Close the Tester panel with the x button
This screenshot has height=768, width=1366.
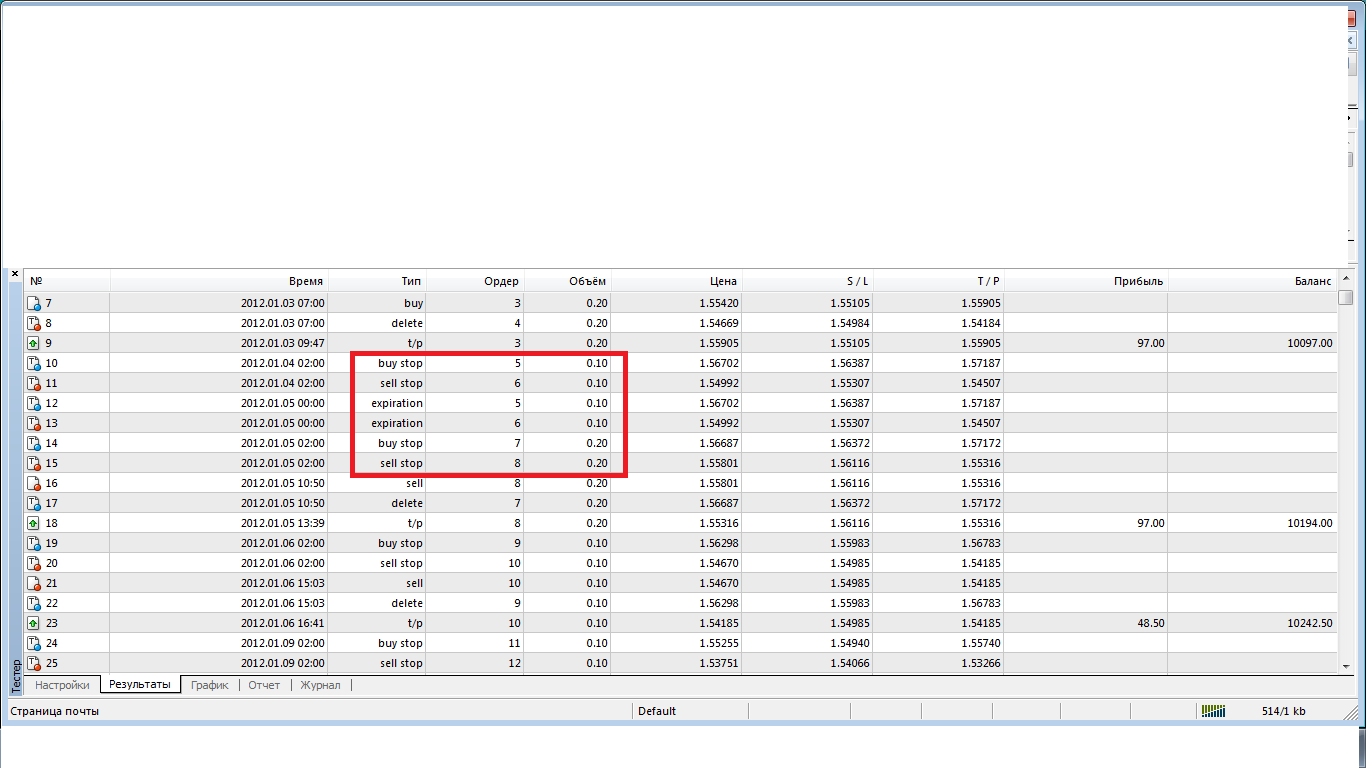15,274
